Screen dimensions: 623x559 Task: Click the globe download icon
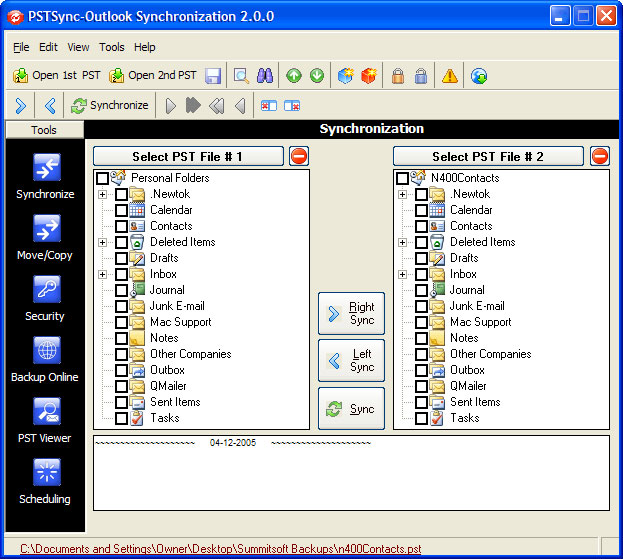[479, 75]
